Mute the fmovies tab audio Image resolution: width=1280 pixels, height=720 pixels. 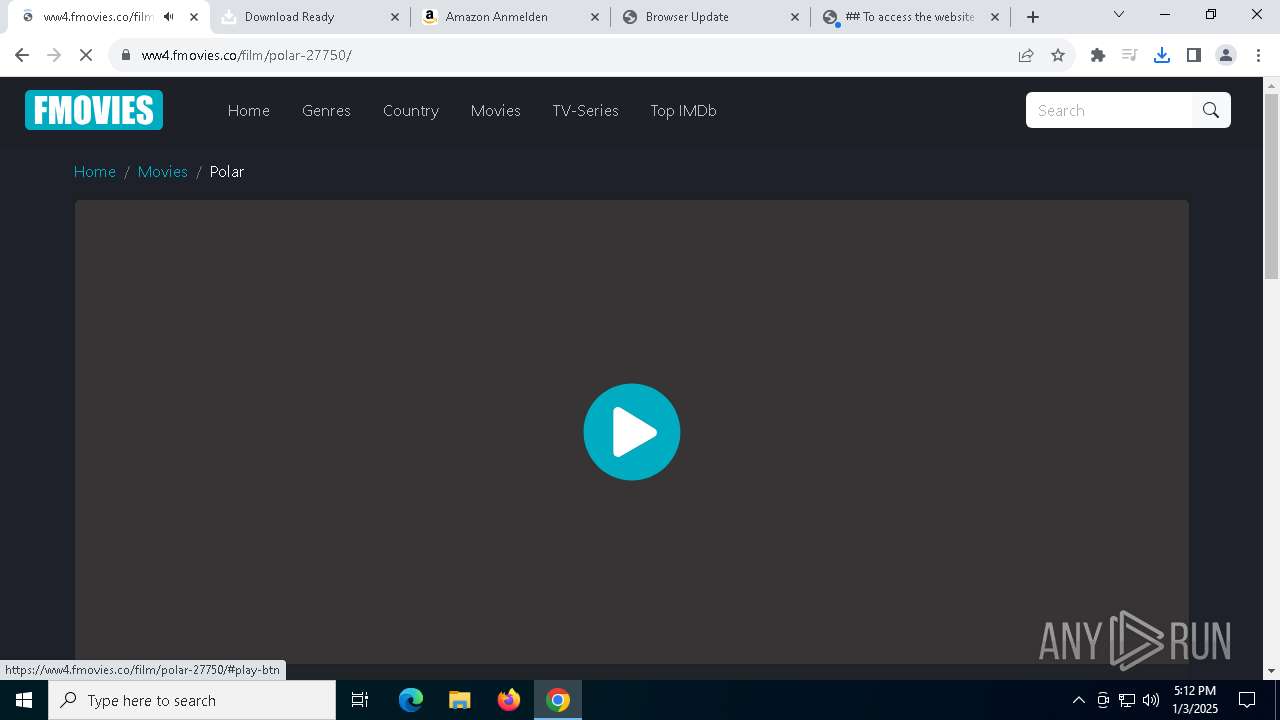[168, 17]
